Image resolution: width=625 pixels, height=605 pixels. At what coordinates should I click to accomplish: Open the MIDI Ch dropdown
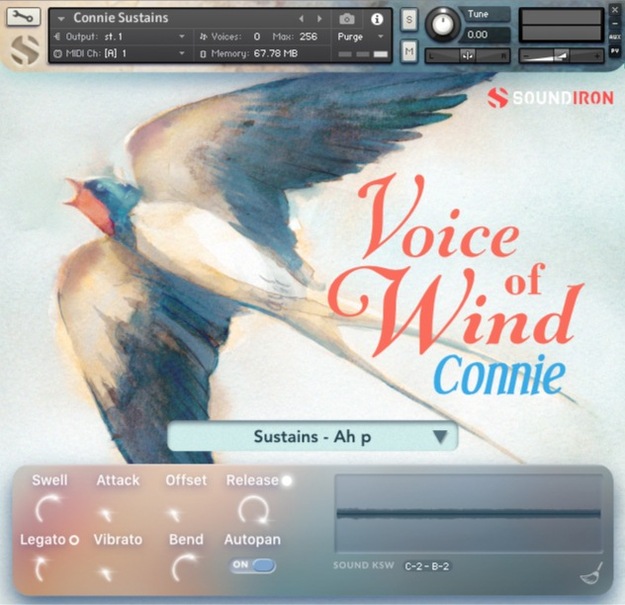pyautogui.click(x=120, y=53)
